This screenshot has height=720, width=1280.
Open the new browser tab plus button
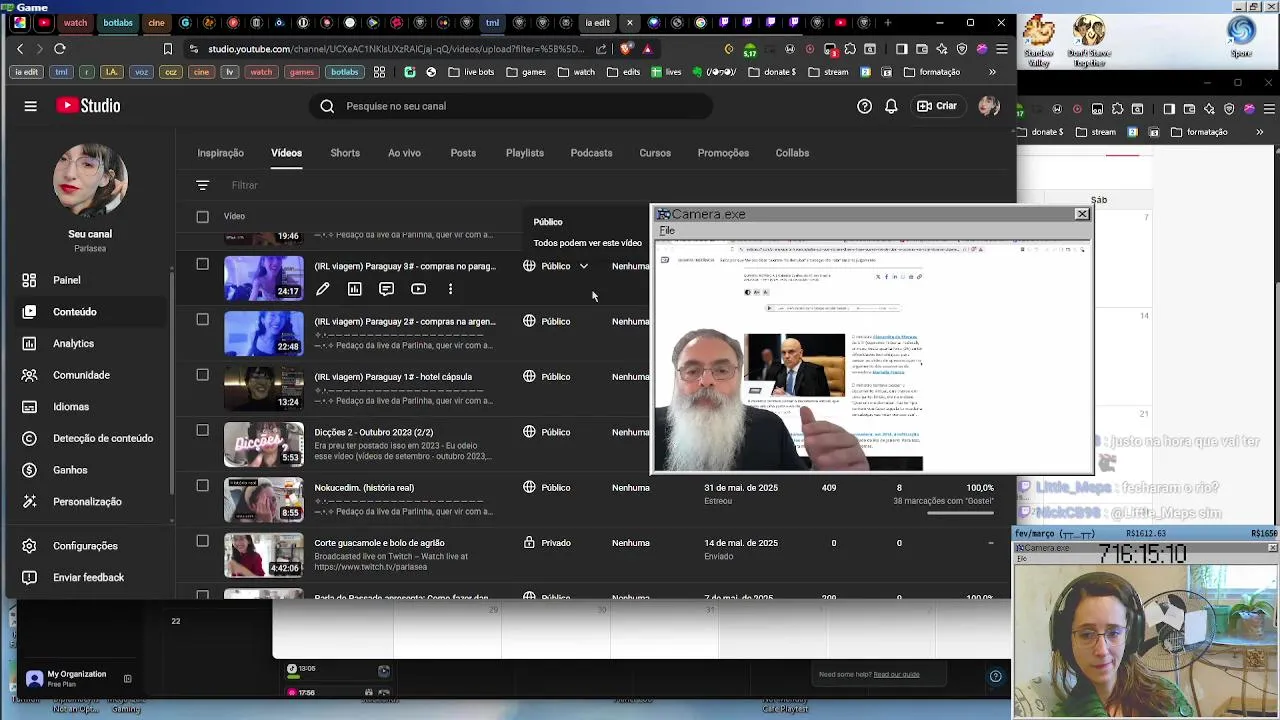pos(888,23)
